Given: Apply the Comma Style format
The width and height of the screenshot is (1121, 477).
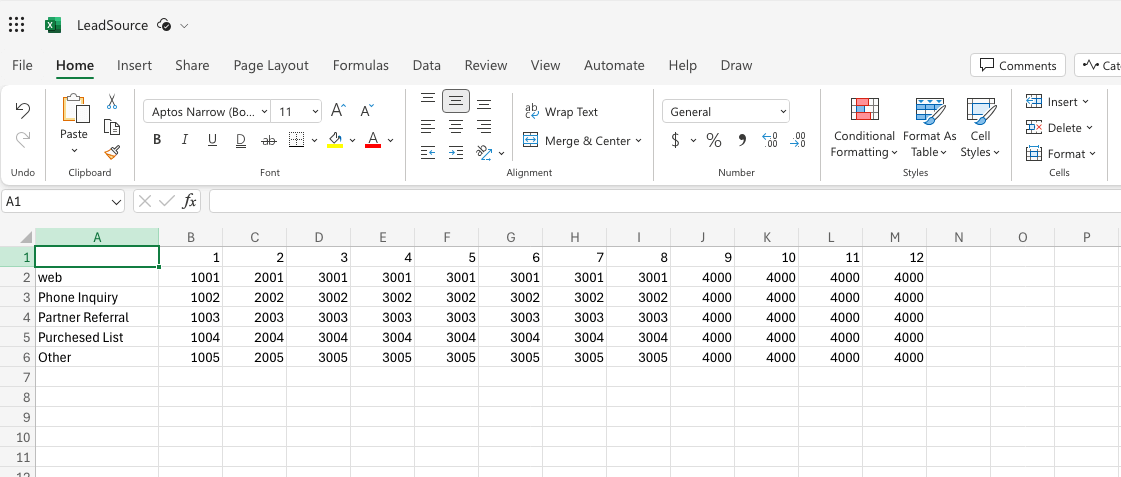Looking at the screenshot, I should tap(742, 140).
